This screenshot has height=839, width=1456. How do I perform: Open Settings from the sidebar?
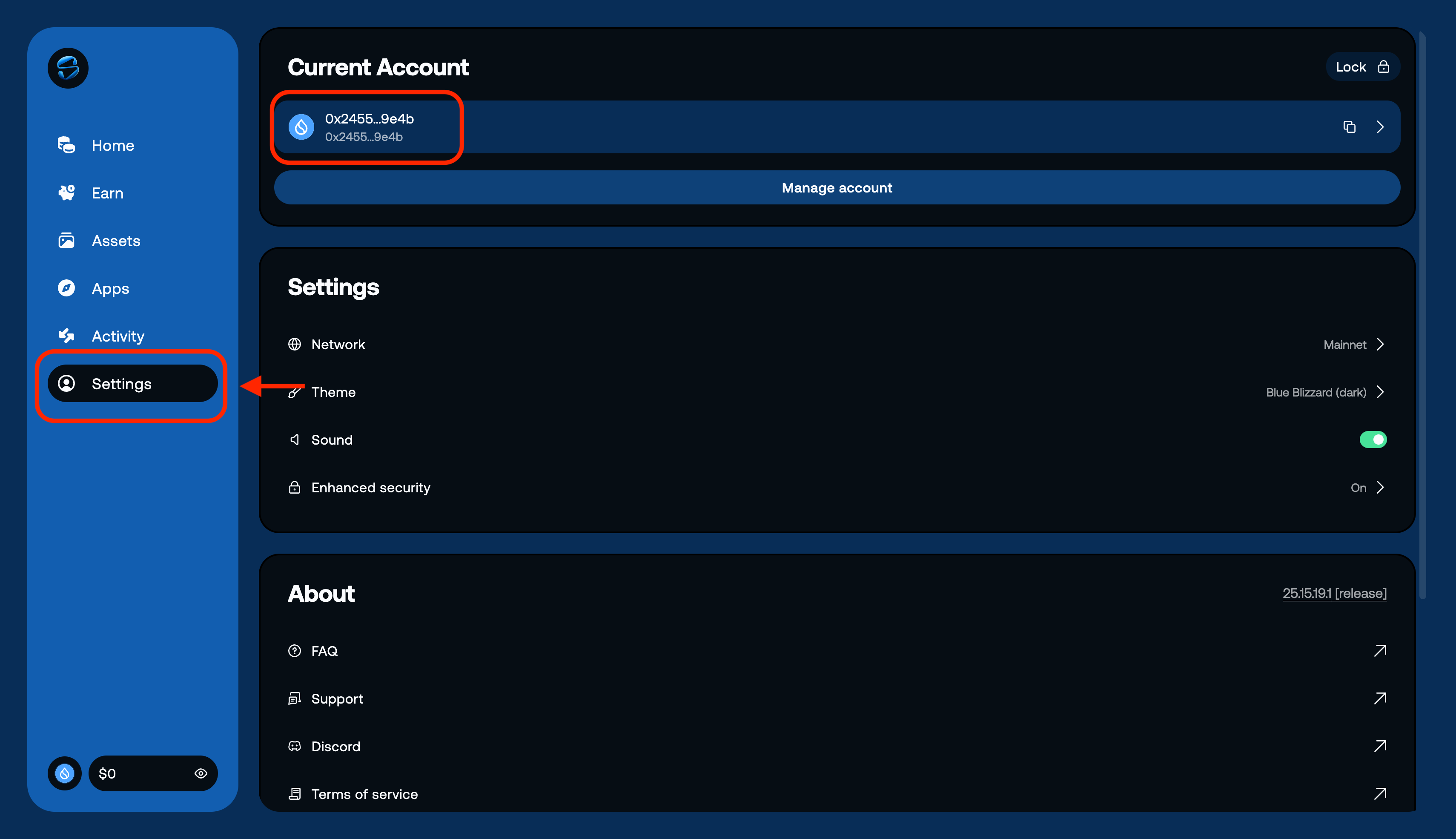[x=121, y=383]
